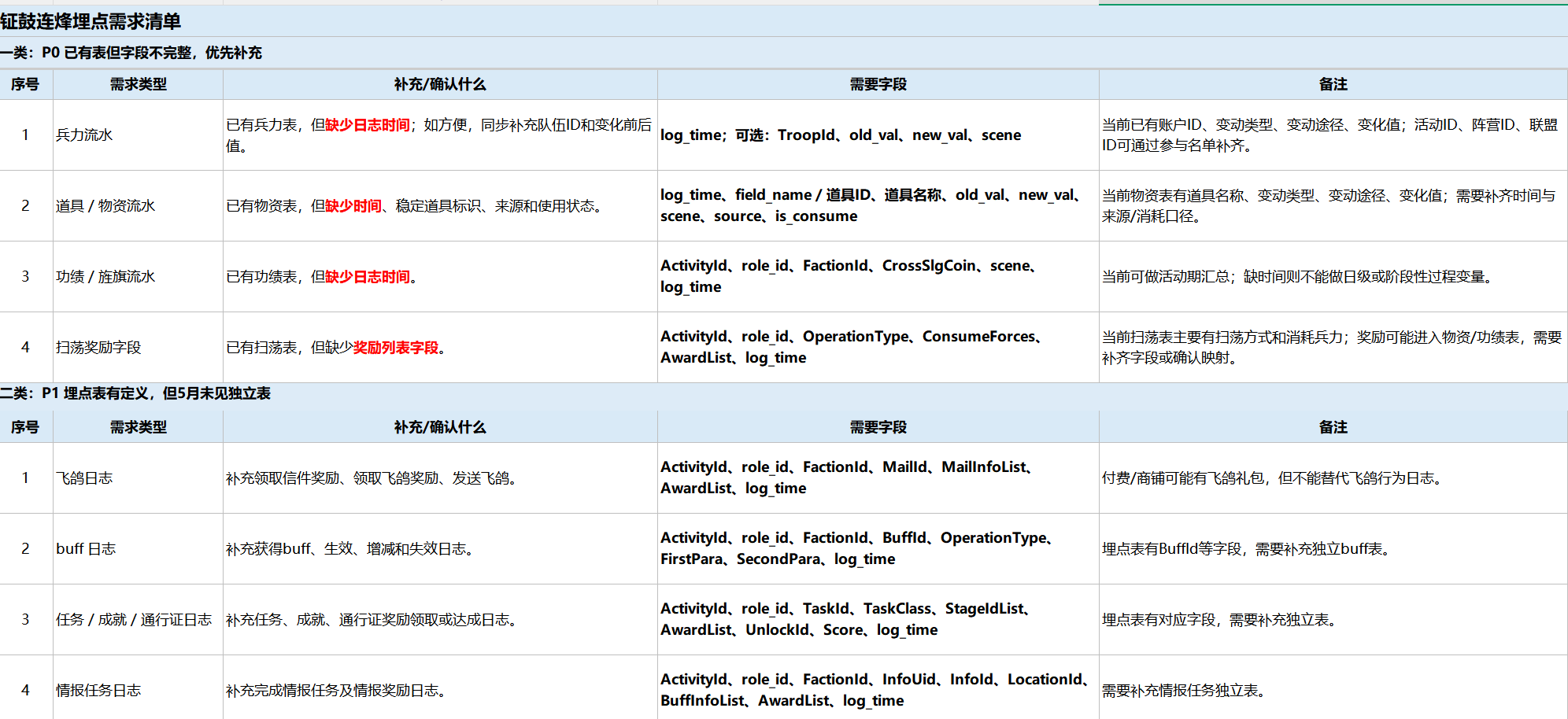Screen dimensions: 1568x719
Task: Click remark cell 埋点表有对应字段，需要补充独立表
Action: [1333, 620]
